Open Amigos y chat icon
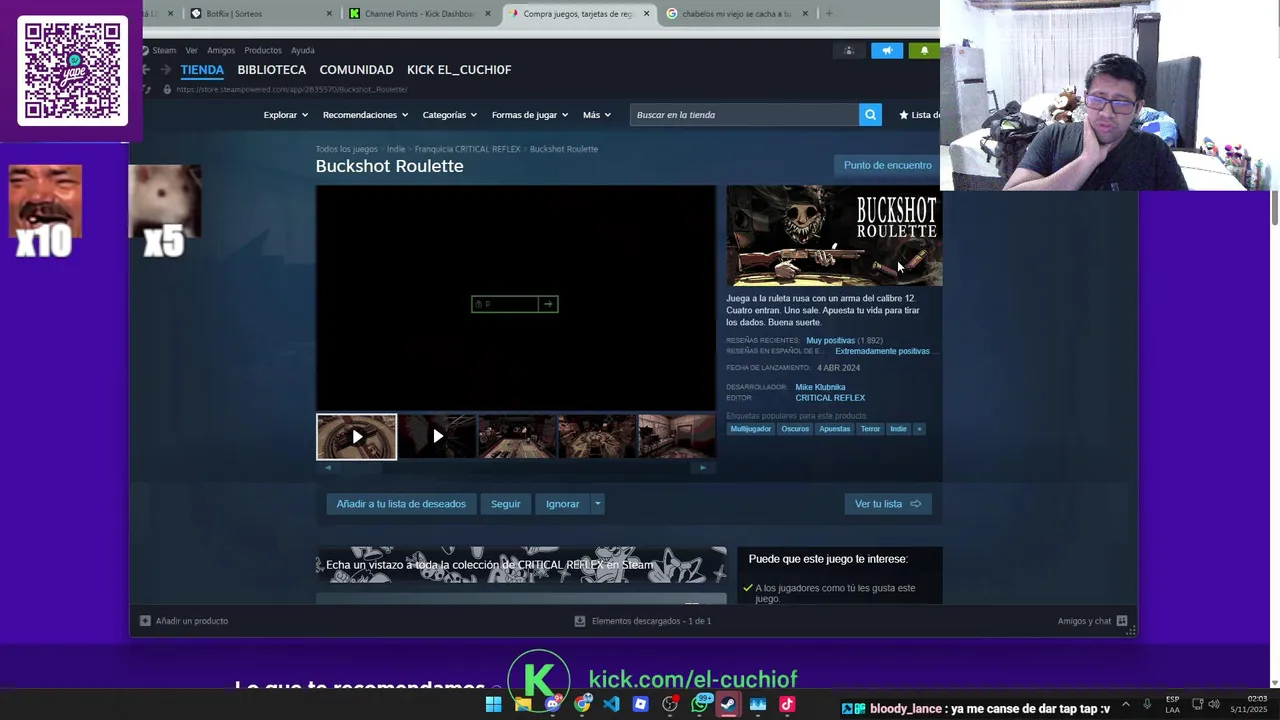Screen dimensions: 1280x720 [1122, 621]
